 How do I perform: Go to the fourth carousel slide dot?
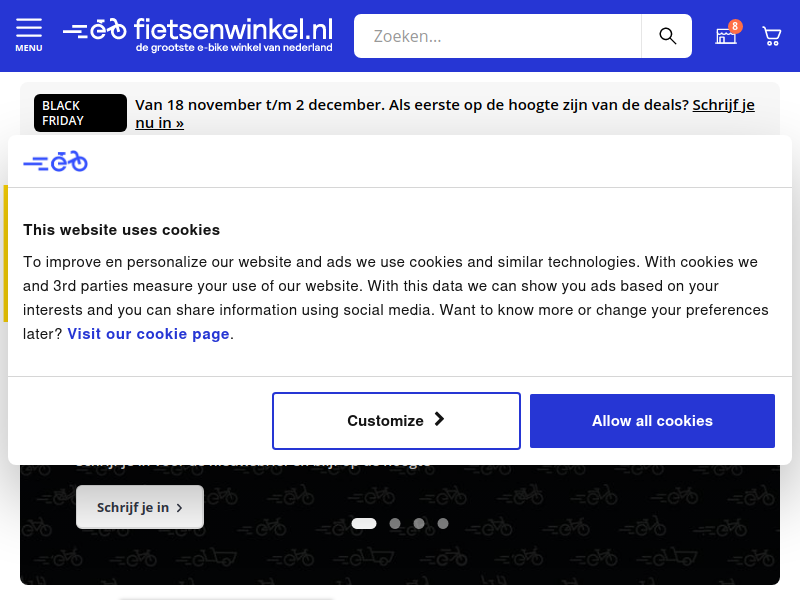443,523
